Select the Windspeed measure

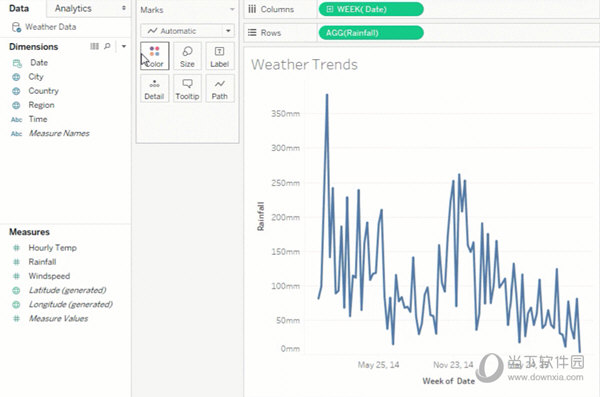tap(49, 276)
